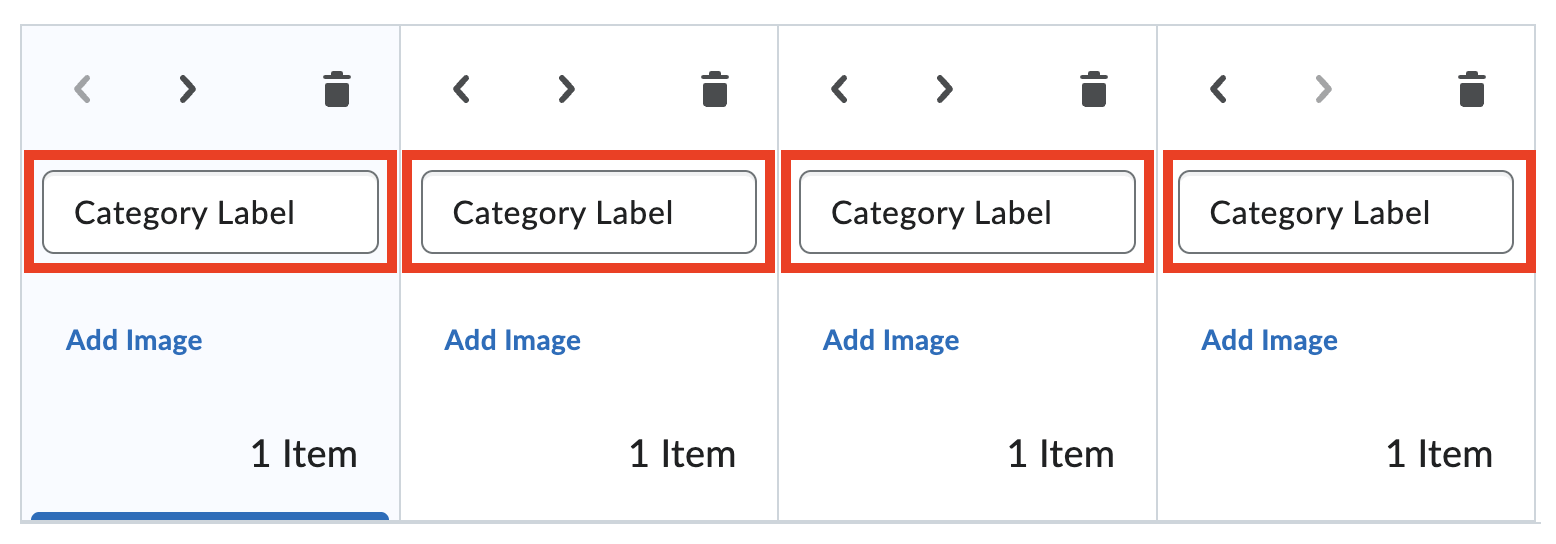Focus the third Category Label field
This screenshot has width=1556, height=544.
tap(967, 212)
